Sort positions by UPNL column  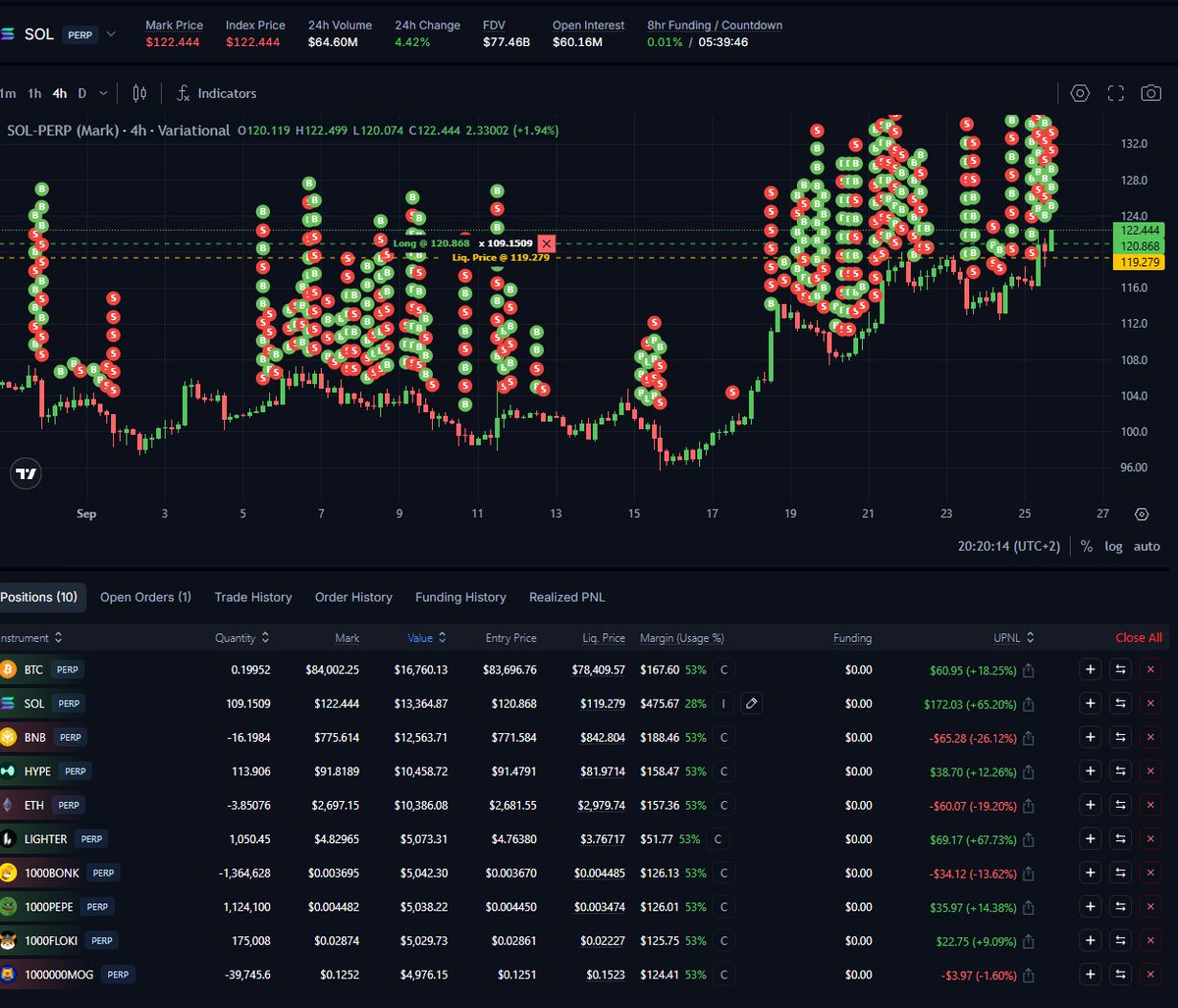coord(1013,638)
